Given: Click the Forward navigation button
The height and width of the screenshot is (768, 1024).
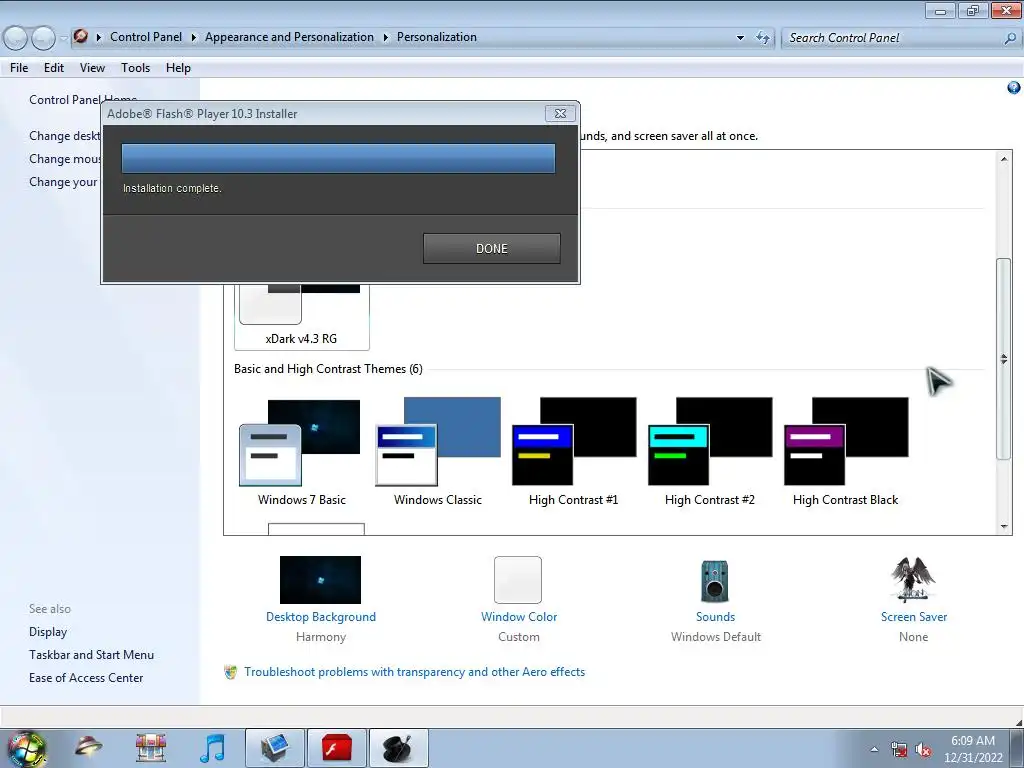Looking at the screenshot, I should (44, 38).
